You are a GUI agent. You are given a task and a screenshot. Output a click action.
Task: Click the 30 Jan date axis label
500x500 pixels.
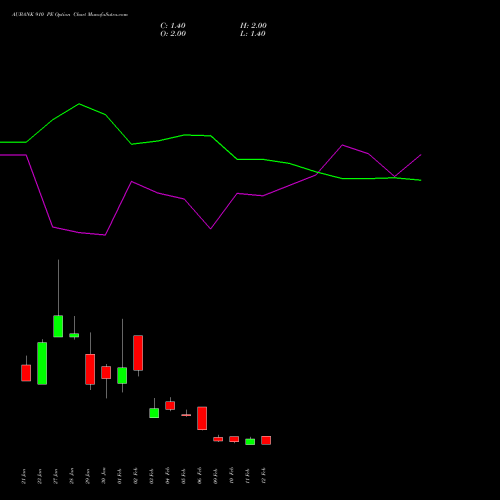click(x=104, y=476)
